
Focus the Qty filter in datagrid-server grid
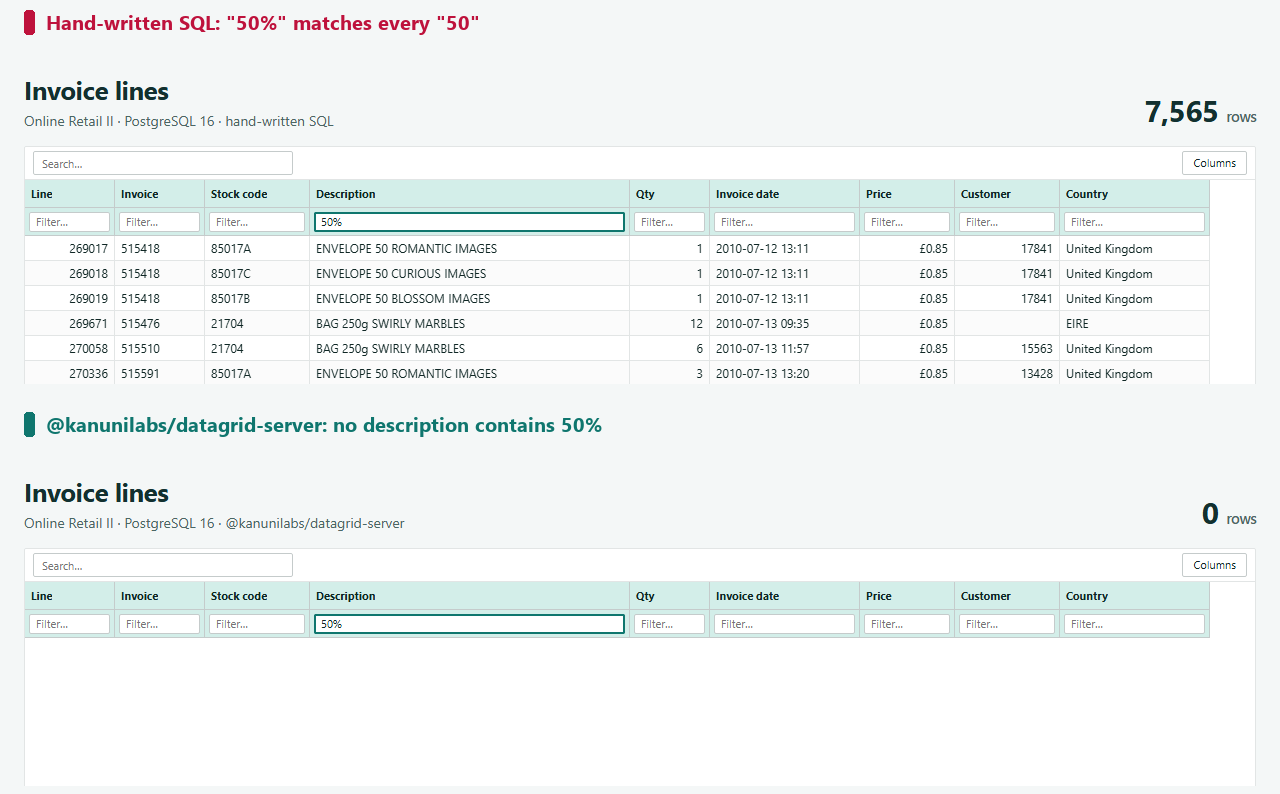tap(670, 624)
